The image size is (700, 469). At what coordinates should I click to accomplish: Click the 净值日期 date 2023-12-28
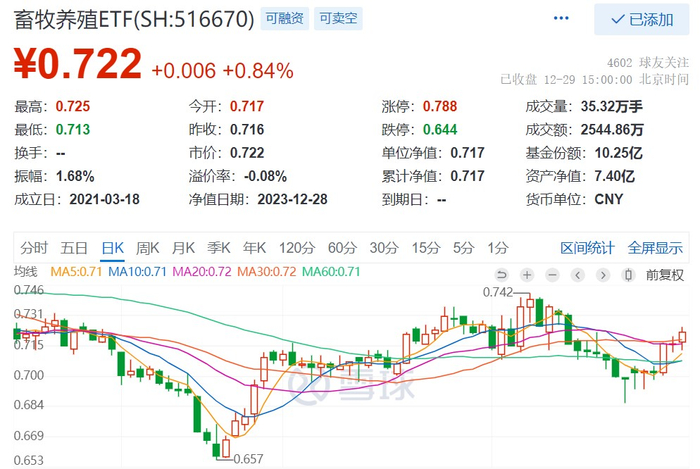tap(292, 199)
